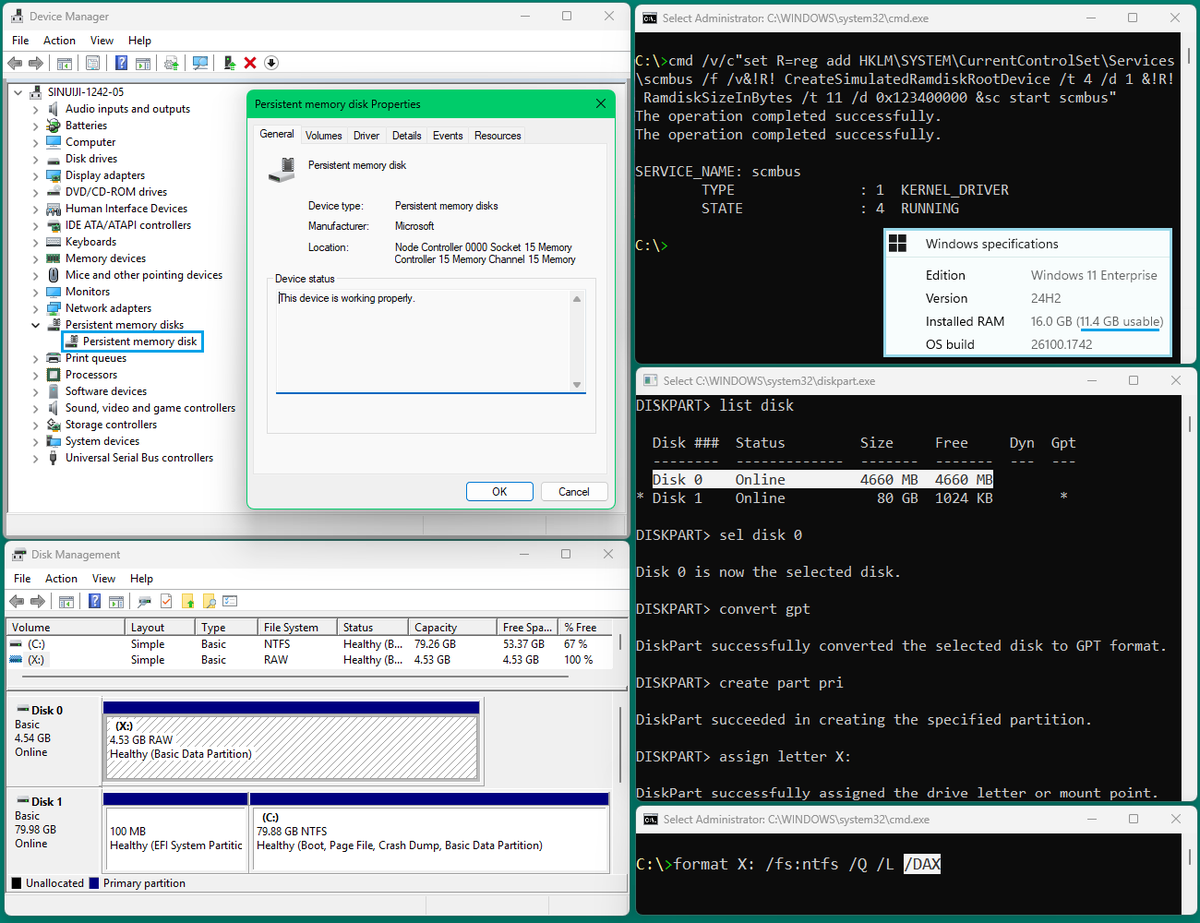Click the red X uninstall device icon
This screenshot has height=923, width=1200.
[250, 63]
